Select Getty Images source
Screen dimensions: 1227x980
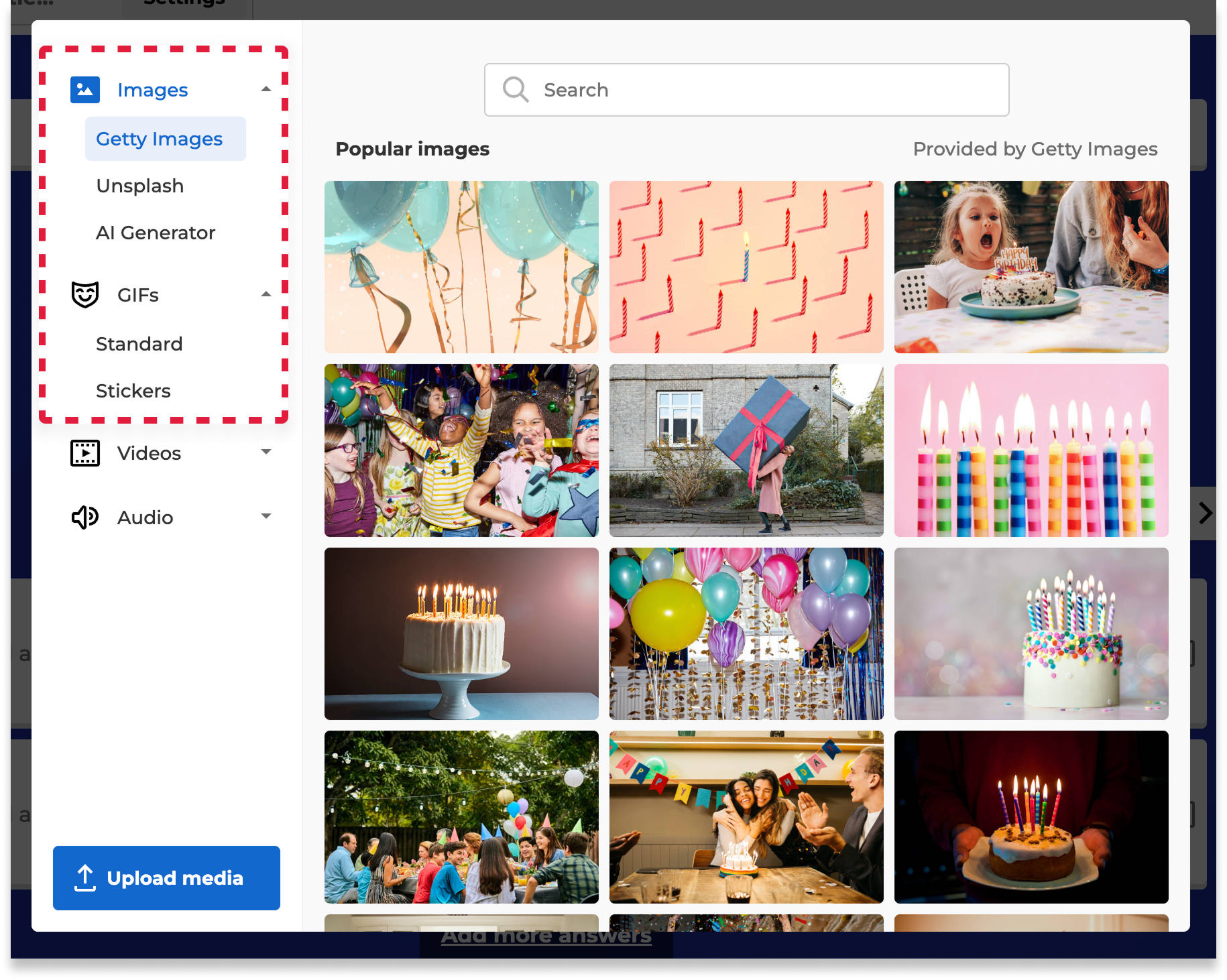pos(166,139)
